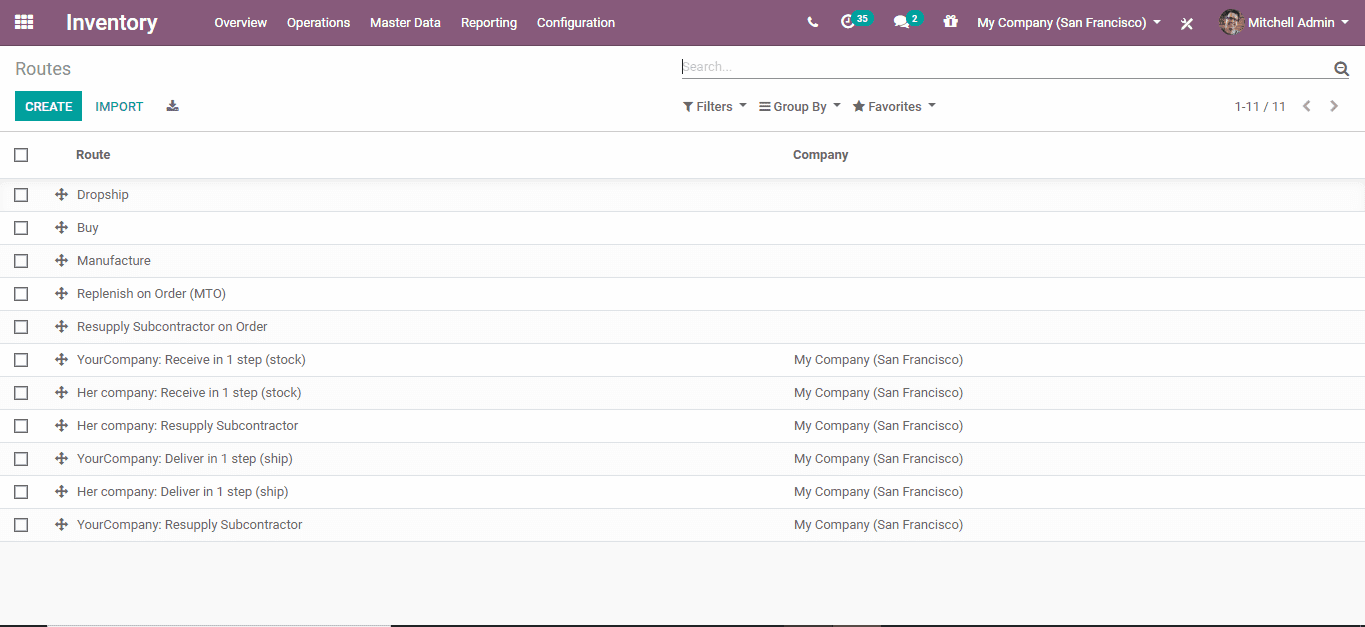The image size is (1365, 627).
Task: Toggle the select-all checkbox in header
Action: coord(21,155)
